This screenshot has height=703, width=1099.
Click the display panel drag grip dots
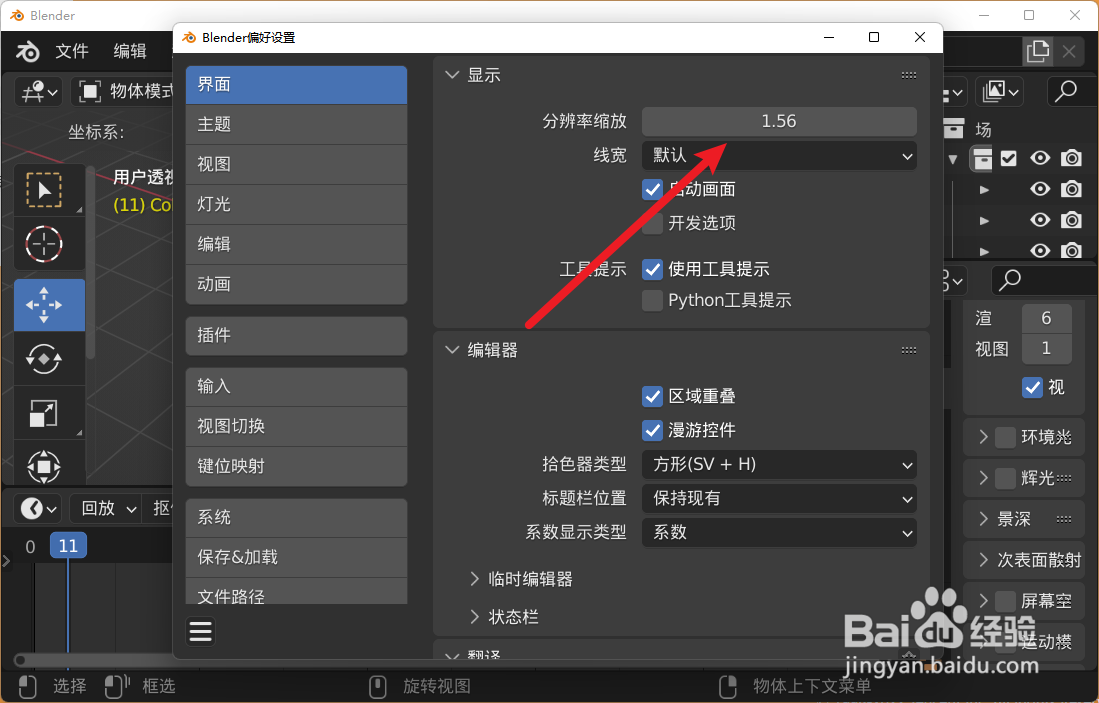tap(908, 75)
